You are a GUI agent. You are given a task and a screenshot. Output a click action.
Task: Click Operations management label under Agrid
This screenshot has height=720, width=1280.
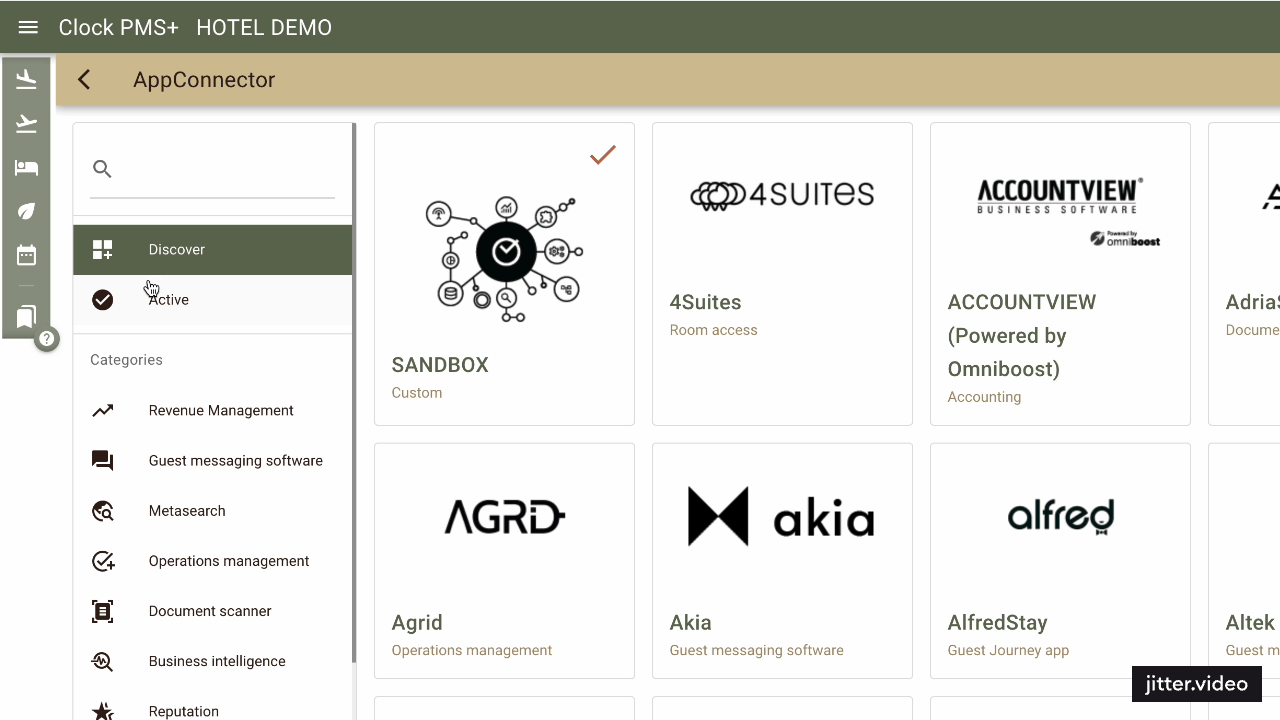coord(472,650)
